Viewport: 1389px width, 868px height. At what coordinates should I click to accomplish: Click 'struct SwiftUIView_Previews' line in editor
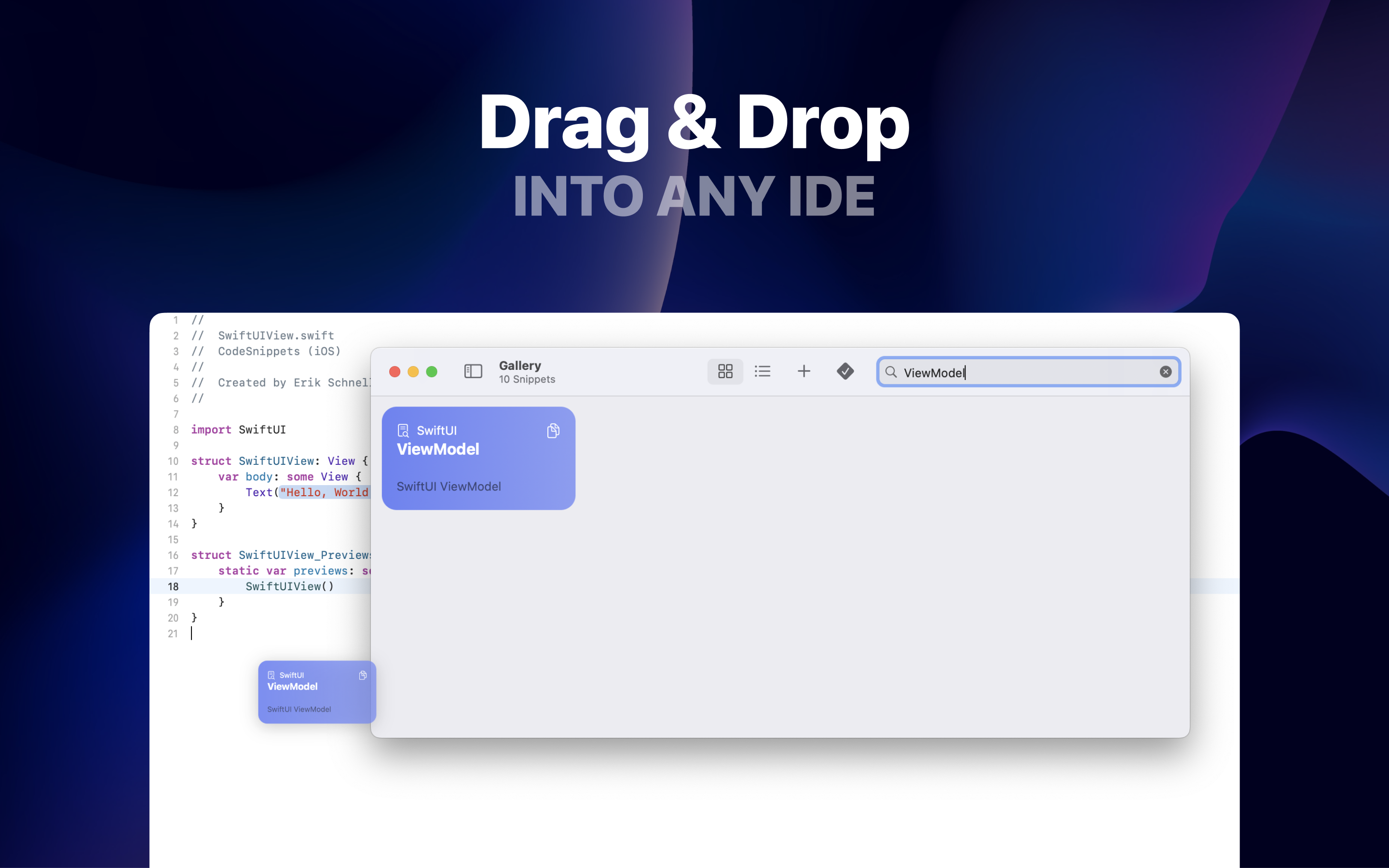[281, 555]
